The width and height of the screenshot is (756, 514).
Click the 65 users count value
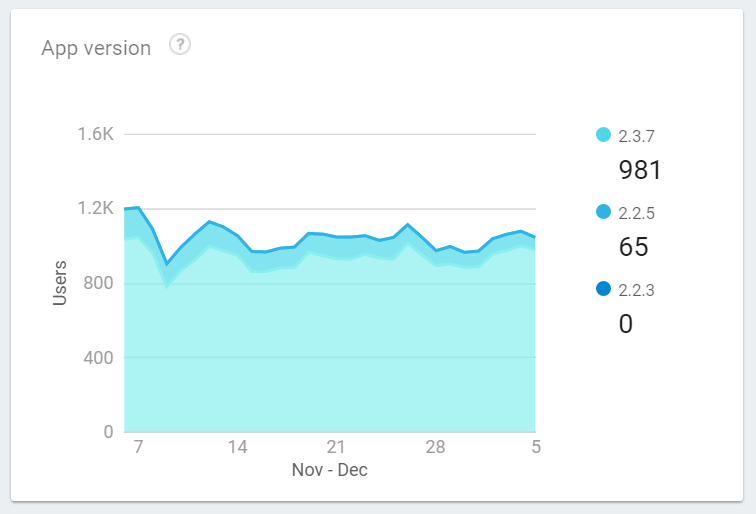634,247
